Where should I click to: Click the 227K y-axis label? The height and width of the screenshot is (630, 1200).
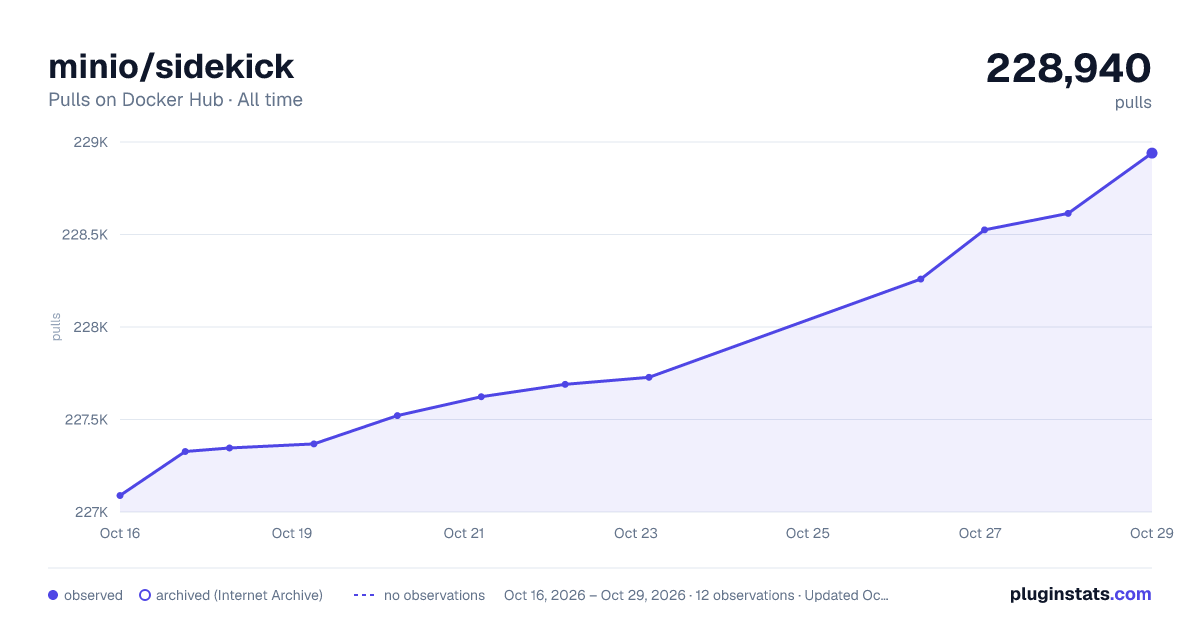click(91, 512)
